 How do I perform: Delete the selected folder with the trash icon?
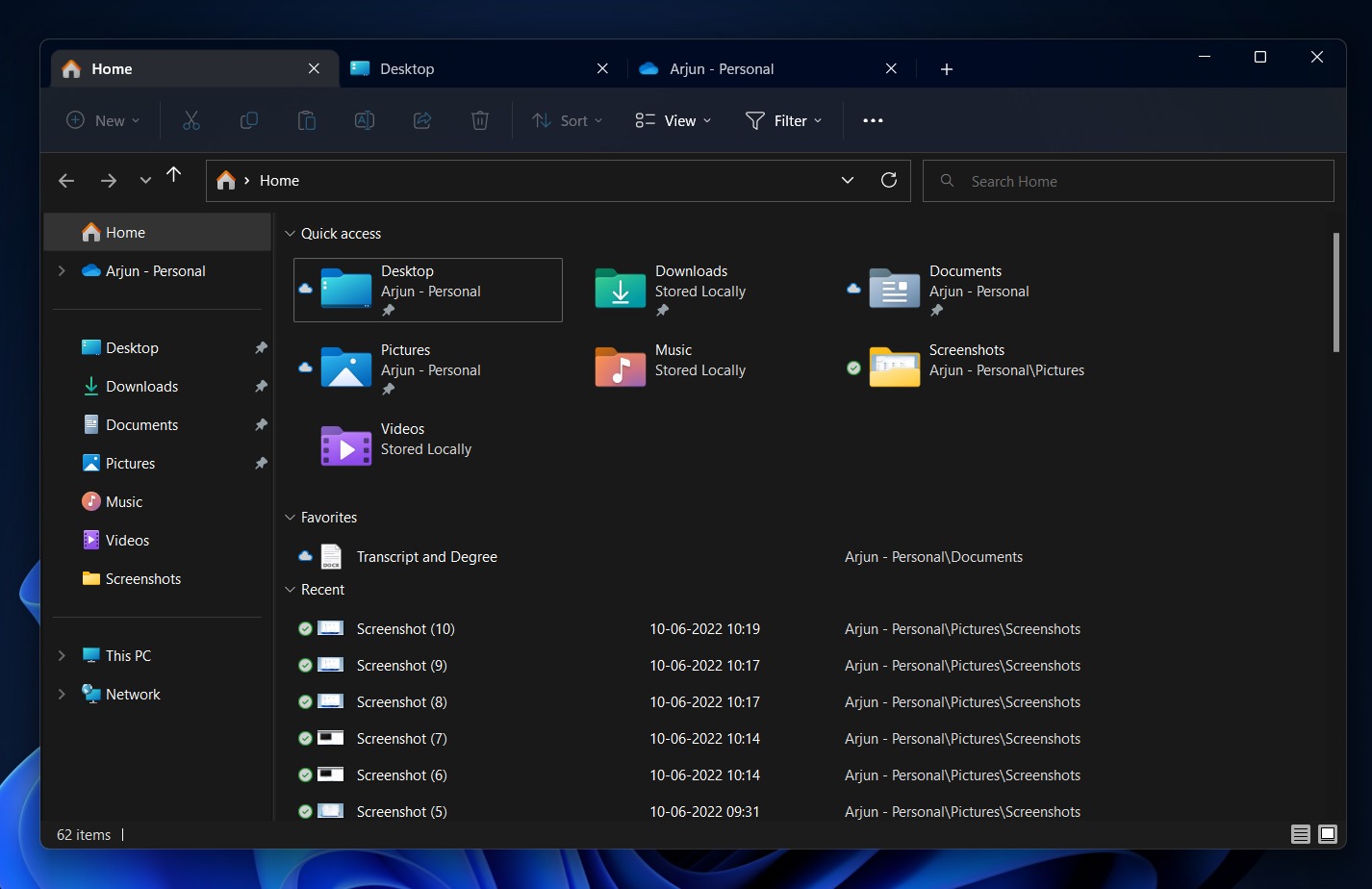pos(479,120)
